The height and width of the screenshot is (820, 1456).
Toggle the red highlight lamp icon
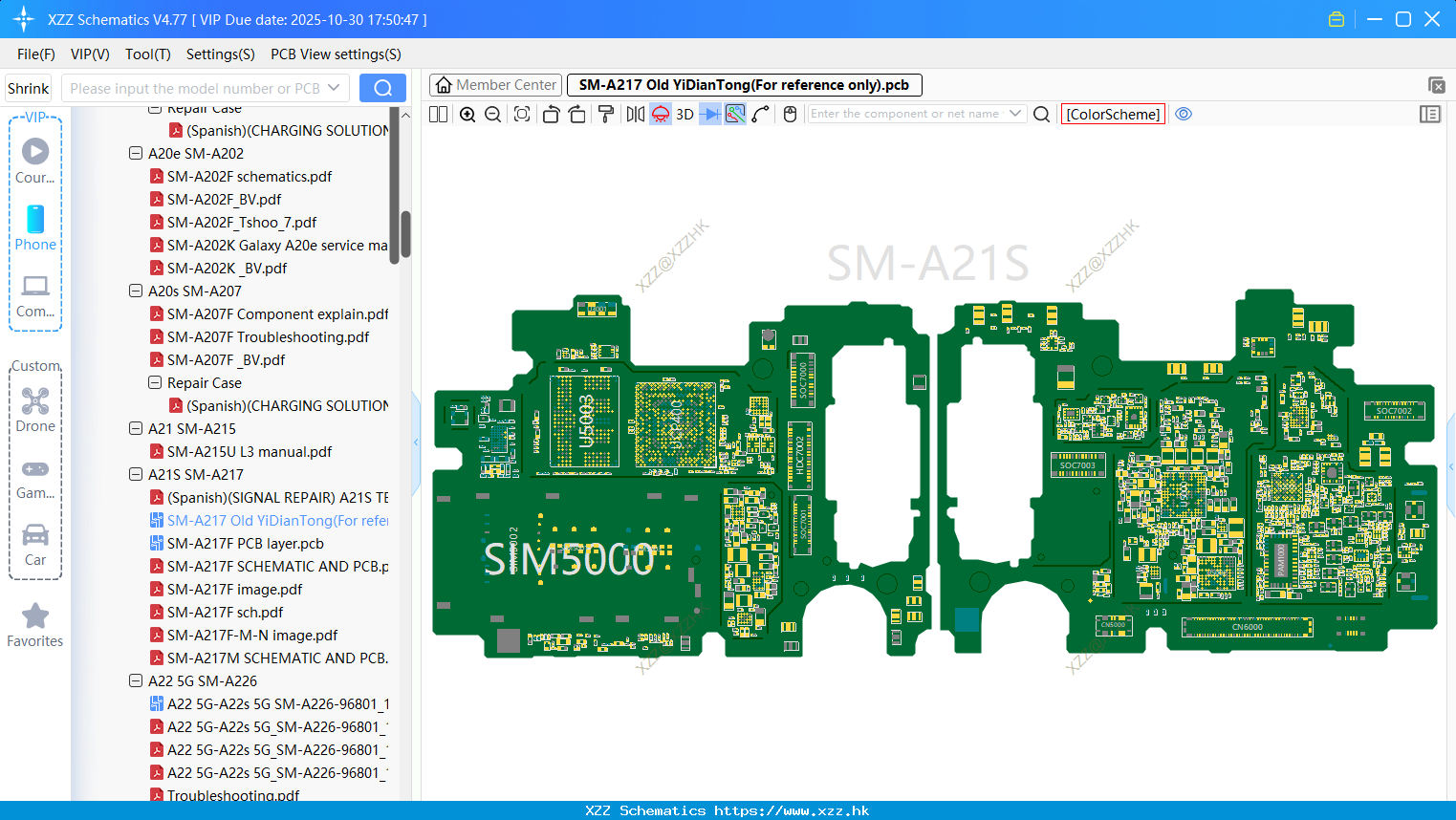661,114
